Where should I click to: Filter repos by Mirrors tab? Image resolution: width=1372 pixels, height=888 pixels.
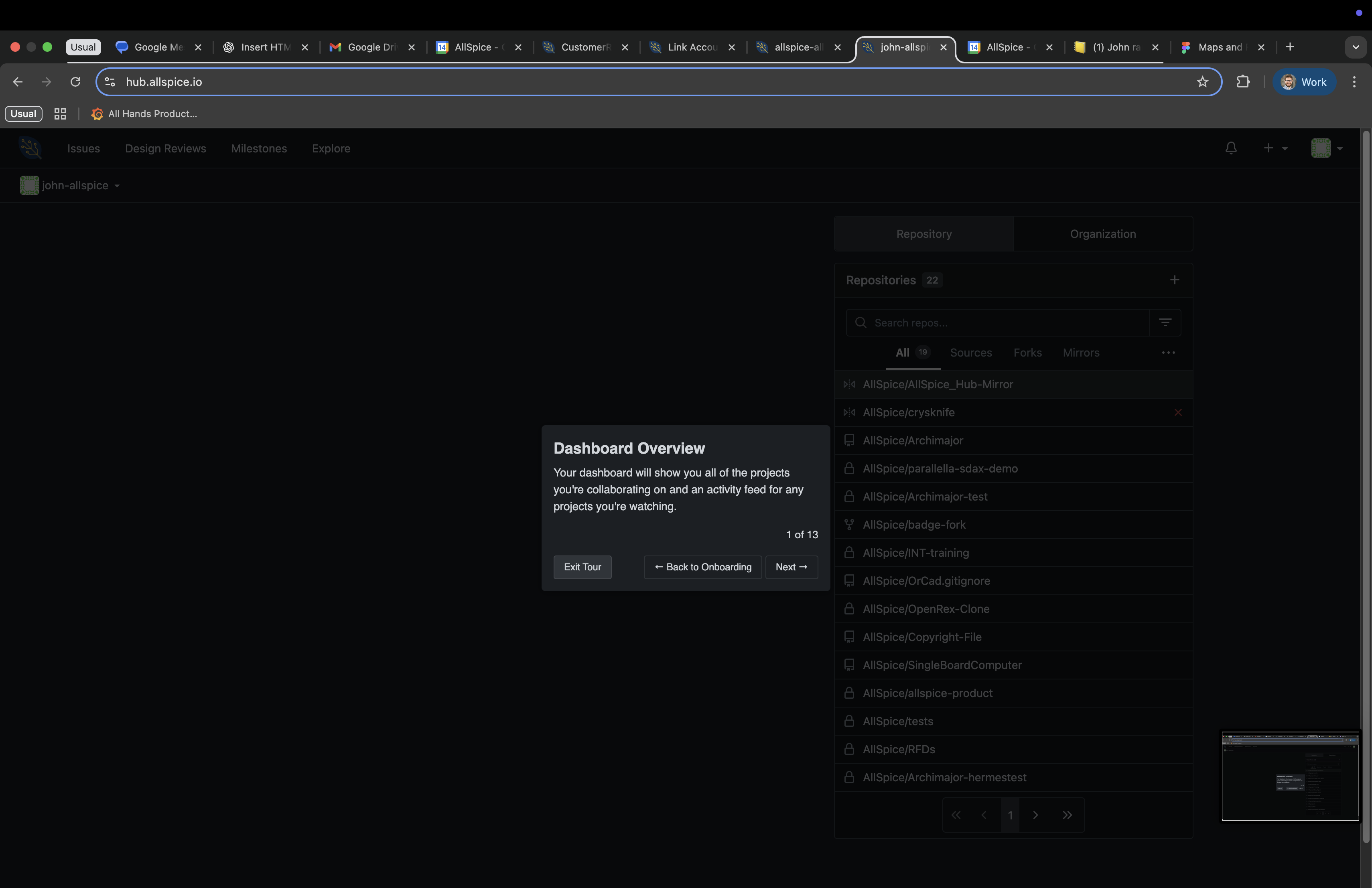pos(1081,353)
